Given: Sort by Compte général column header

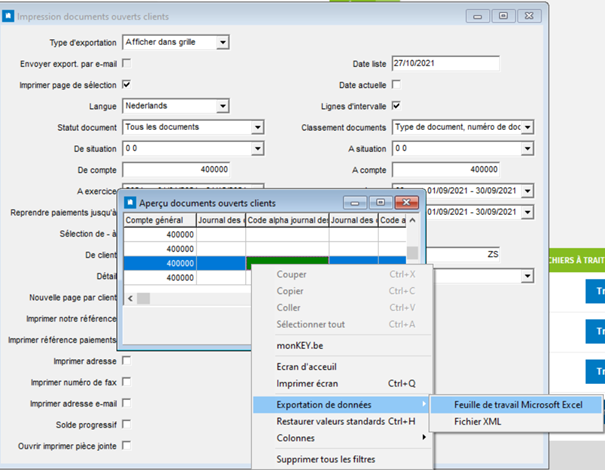Looking at the screenshot, I should pos(160,220).
